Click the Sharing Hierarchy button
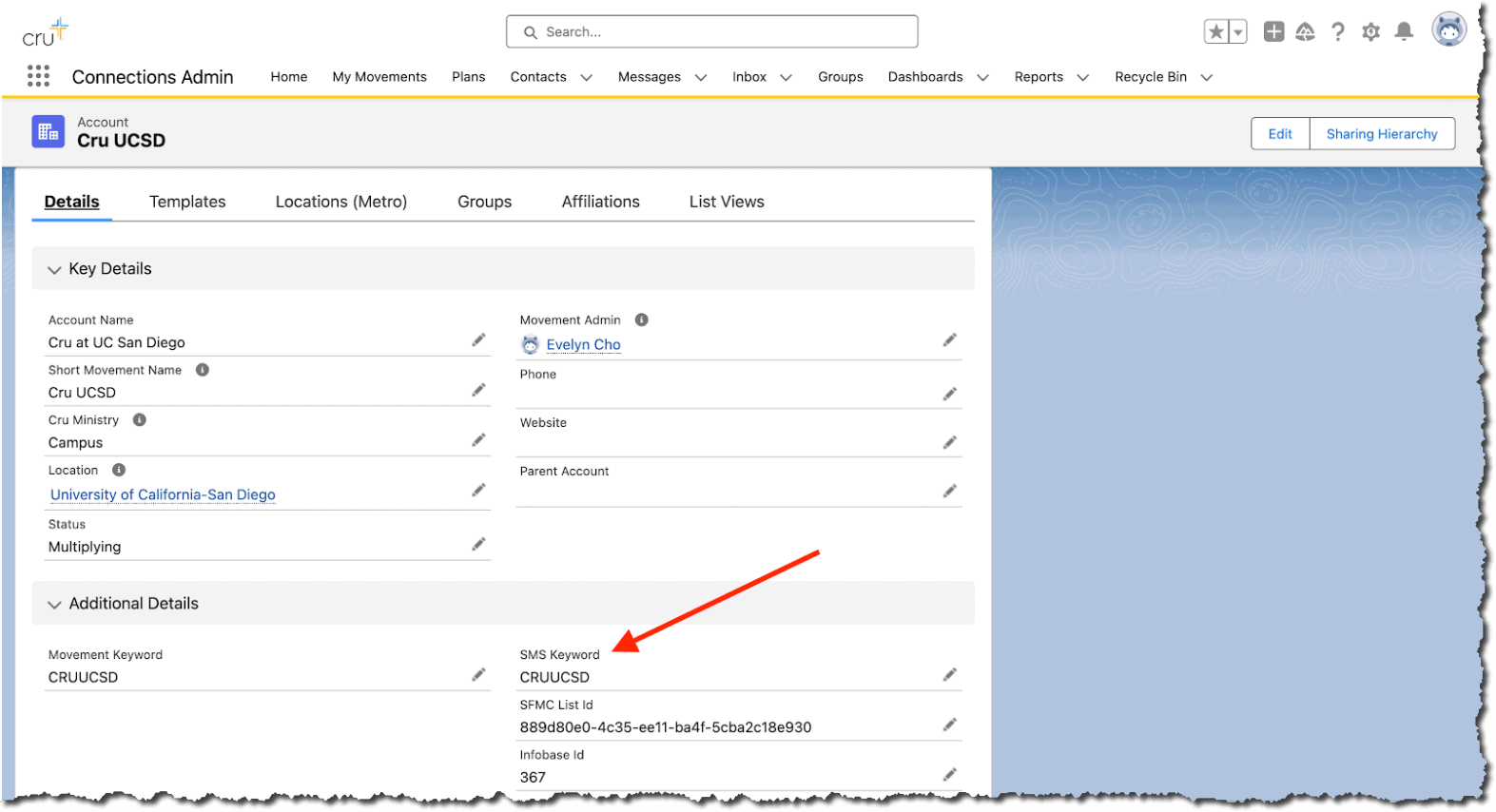This screenshot has height=812, width=1496. tap(1381, 134)
